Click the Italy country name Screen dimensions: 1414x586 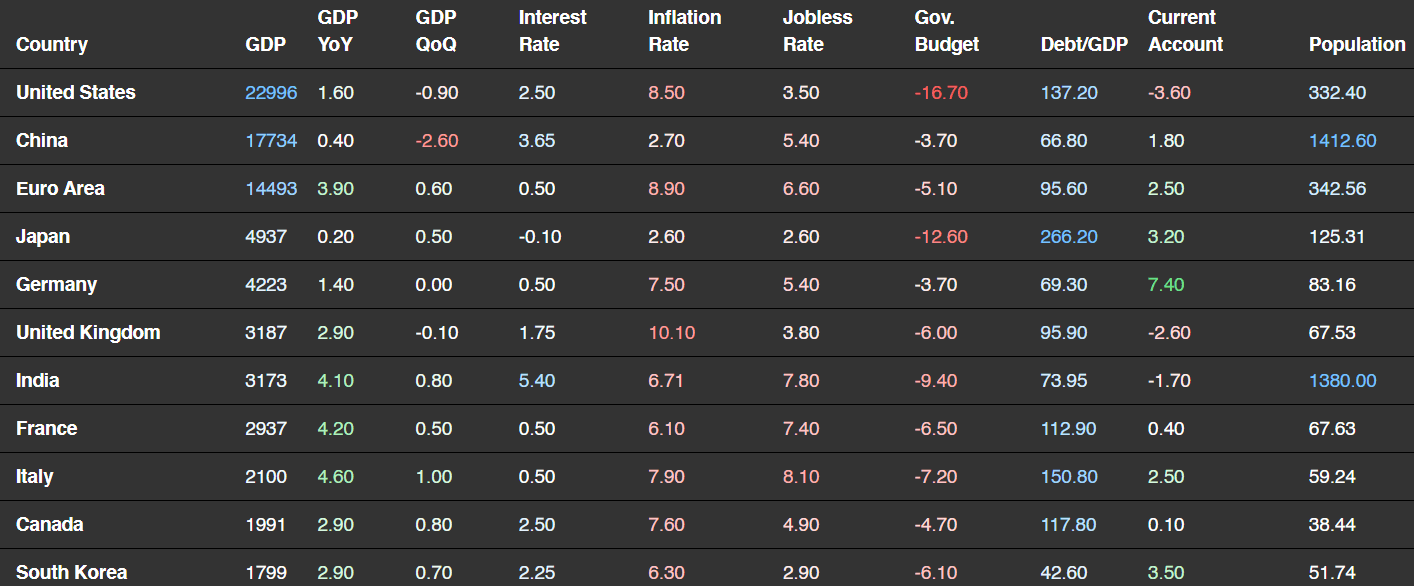[x=35, y=476]
